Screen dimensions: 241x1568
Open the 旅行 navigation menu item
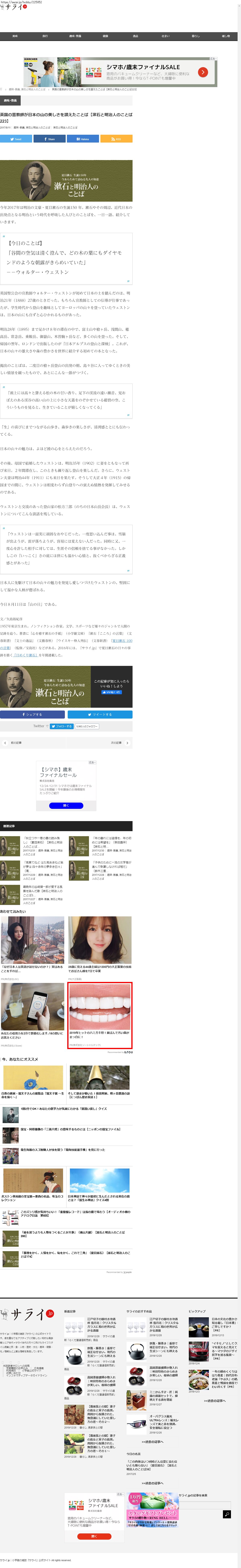pyautogui.click(x=45, y=36)
